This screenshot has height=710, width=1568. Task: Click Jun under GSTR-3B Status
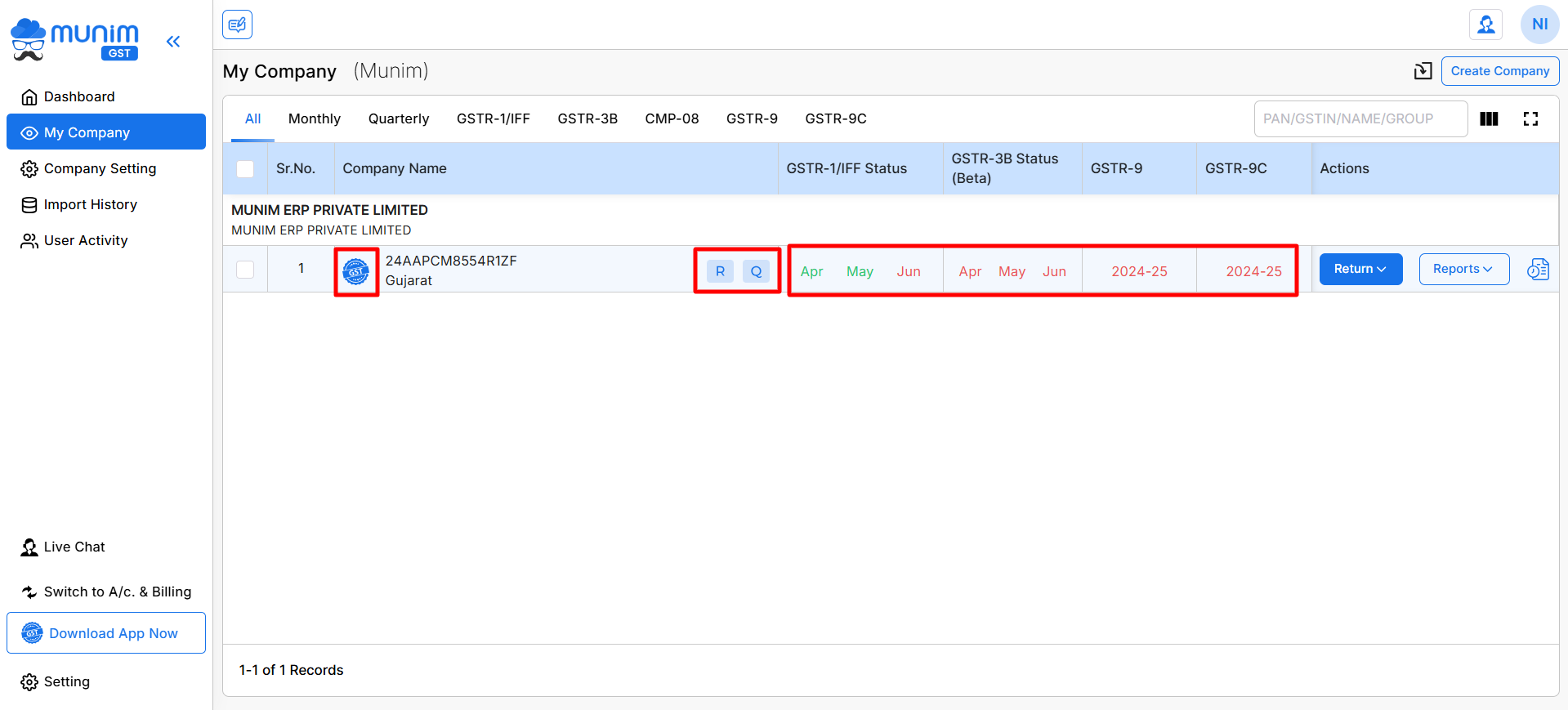[1054, 272]
